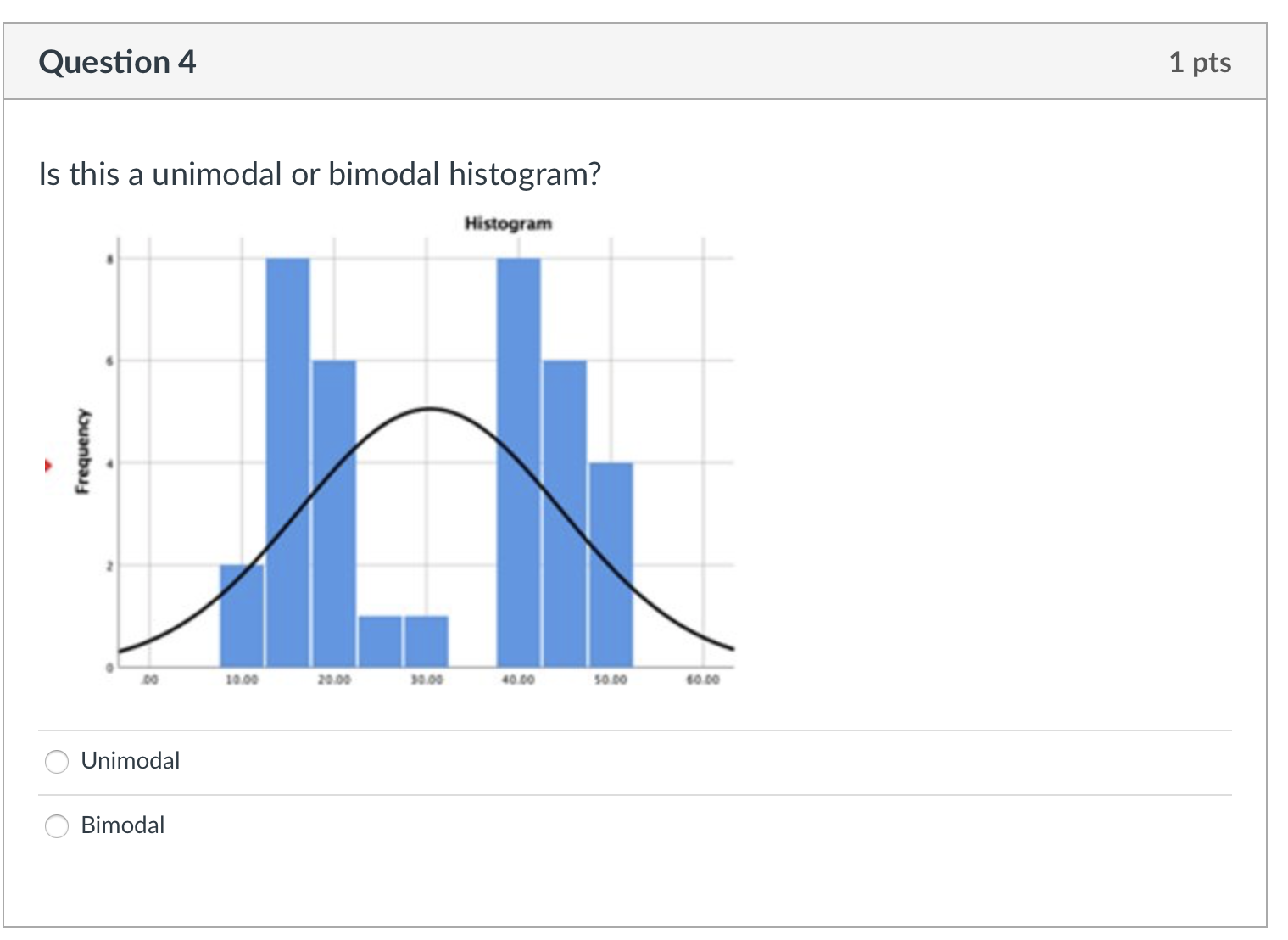
Task: Click the peak of the bell curve
Action: [x=428, y=409]
